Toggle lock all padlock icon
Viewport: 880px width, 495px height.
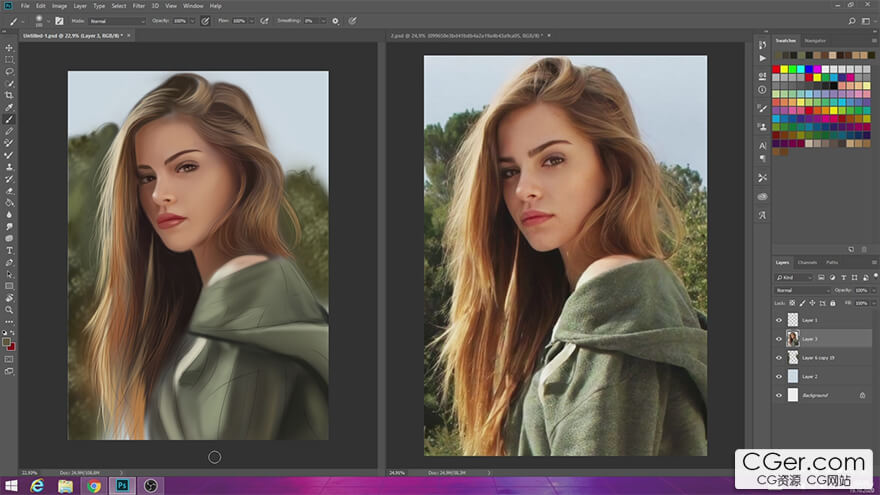(833, 303)
